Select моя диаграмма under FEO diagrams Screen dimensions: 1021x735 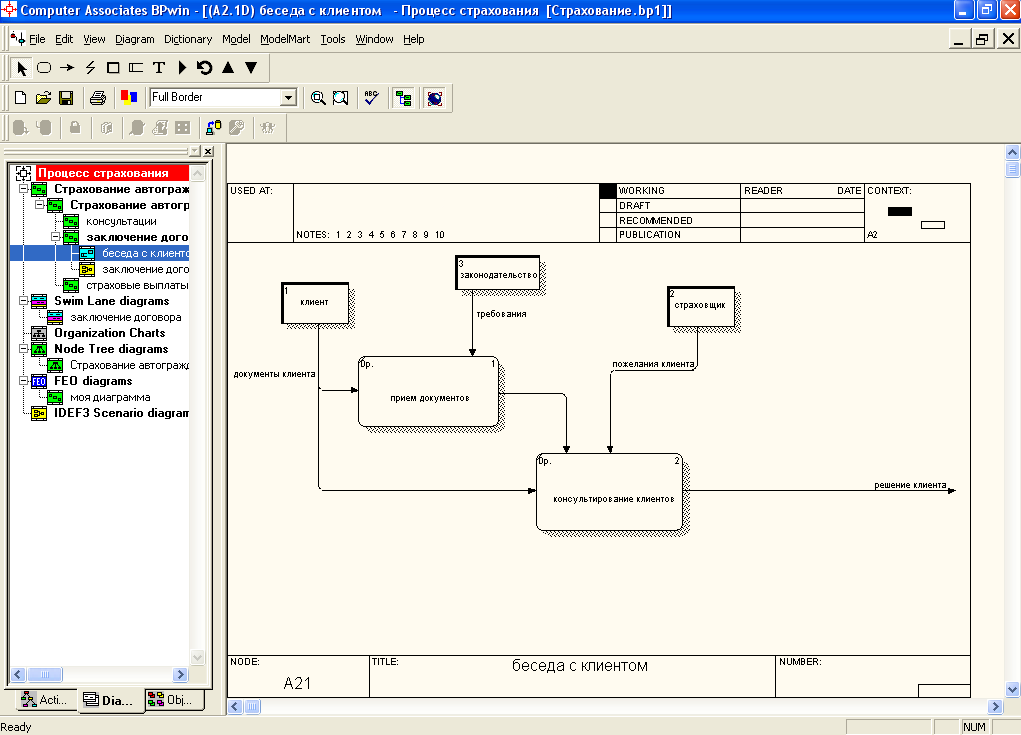click(x=110, y=397)
